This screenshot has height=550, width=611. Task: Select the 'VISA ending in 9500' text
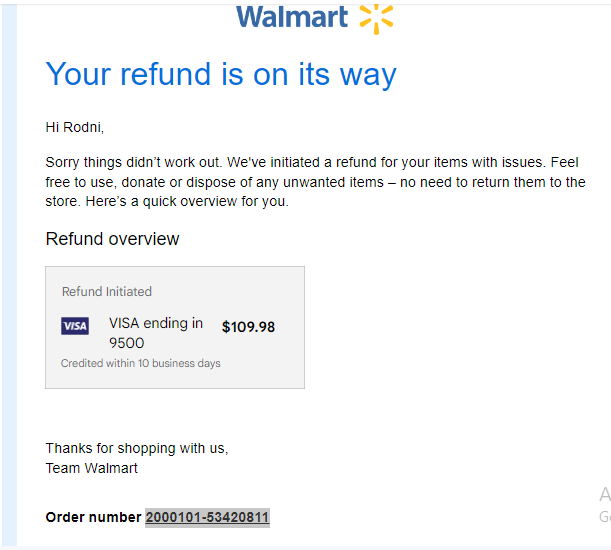pyautogui.click(x=156, y=333)
